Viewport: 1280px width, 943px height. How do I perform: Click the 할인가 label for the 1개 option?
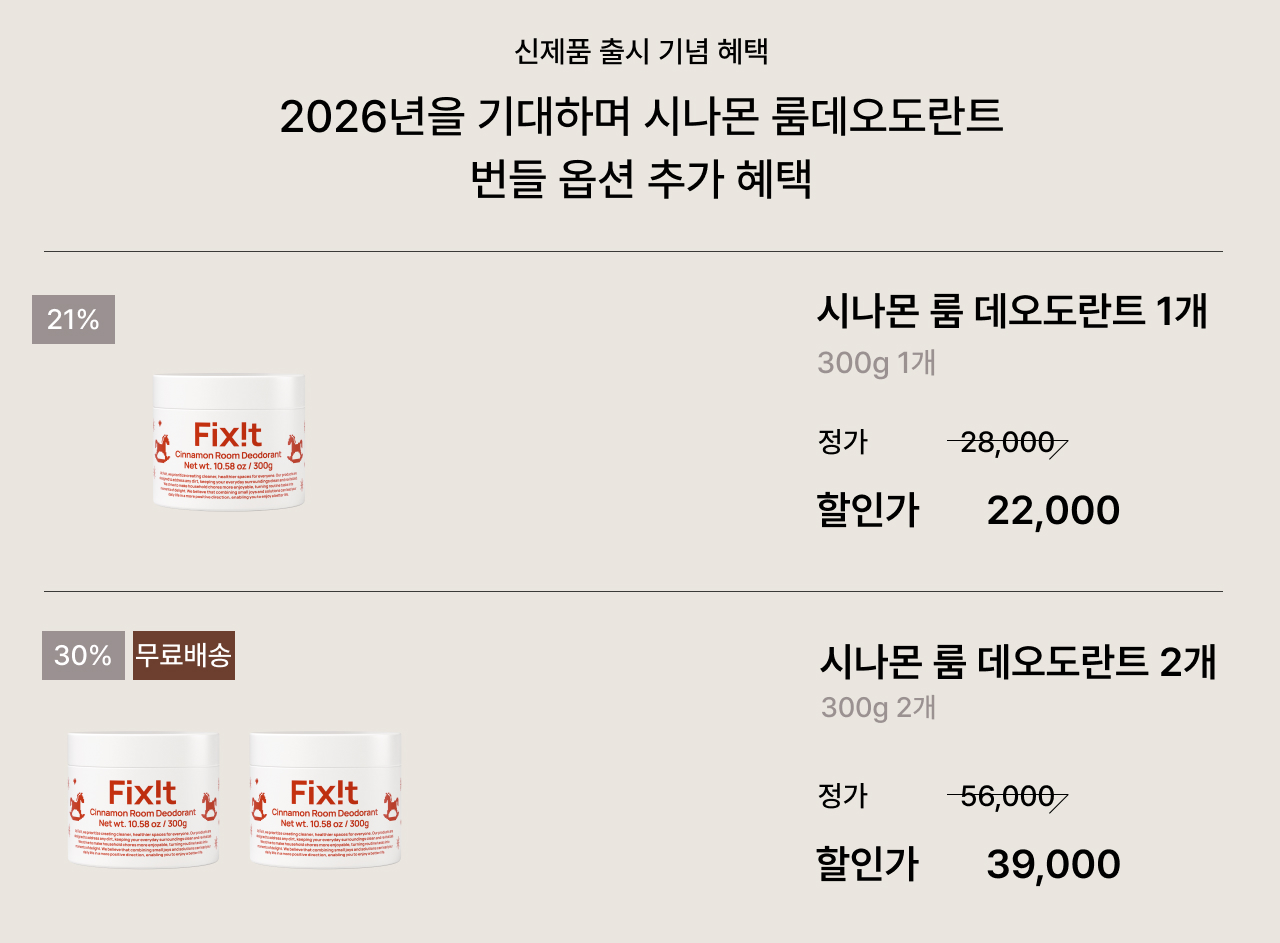867,511
